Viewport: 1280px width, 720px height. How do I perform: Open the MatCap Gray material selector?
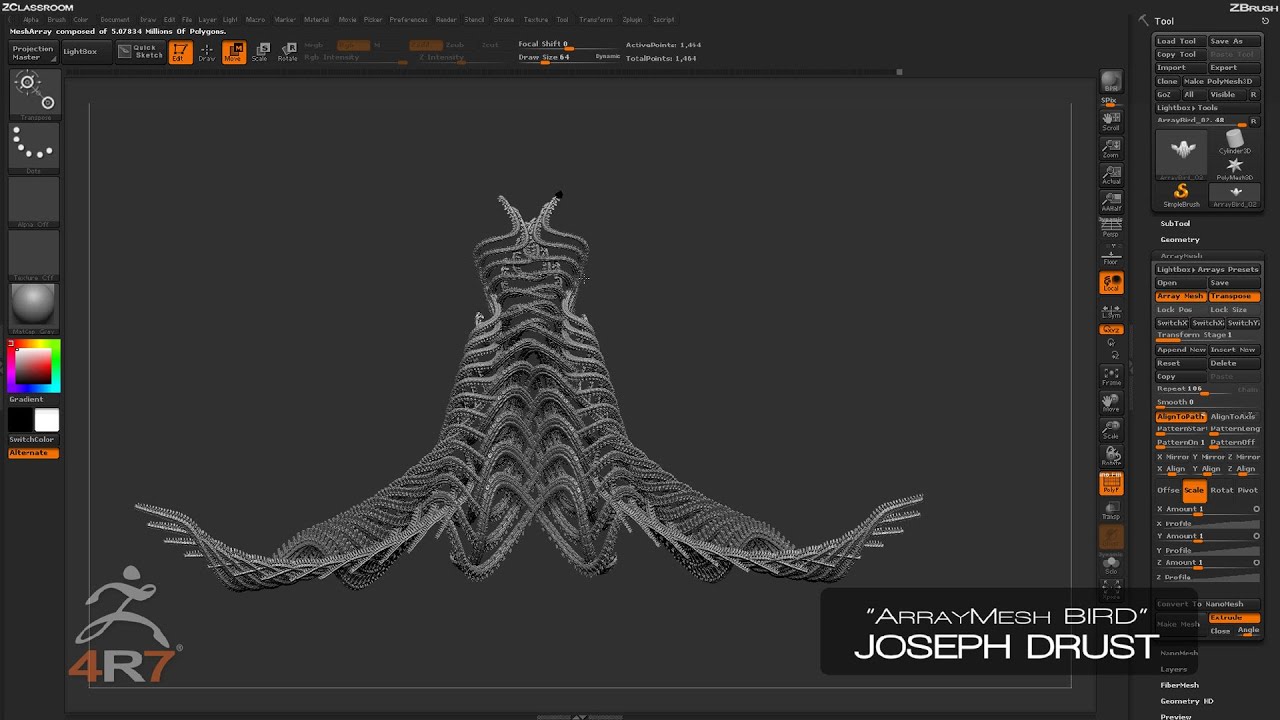(x=34, y=308)
